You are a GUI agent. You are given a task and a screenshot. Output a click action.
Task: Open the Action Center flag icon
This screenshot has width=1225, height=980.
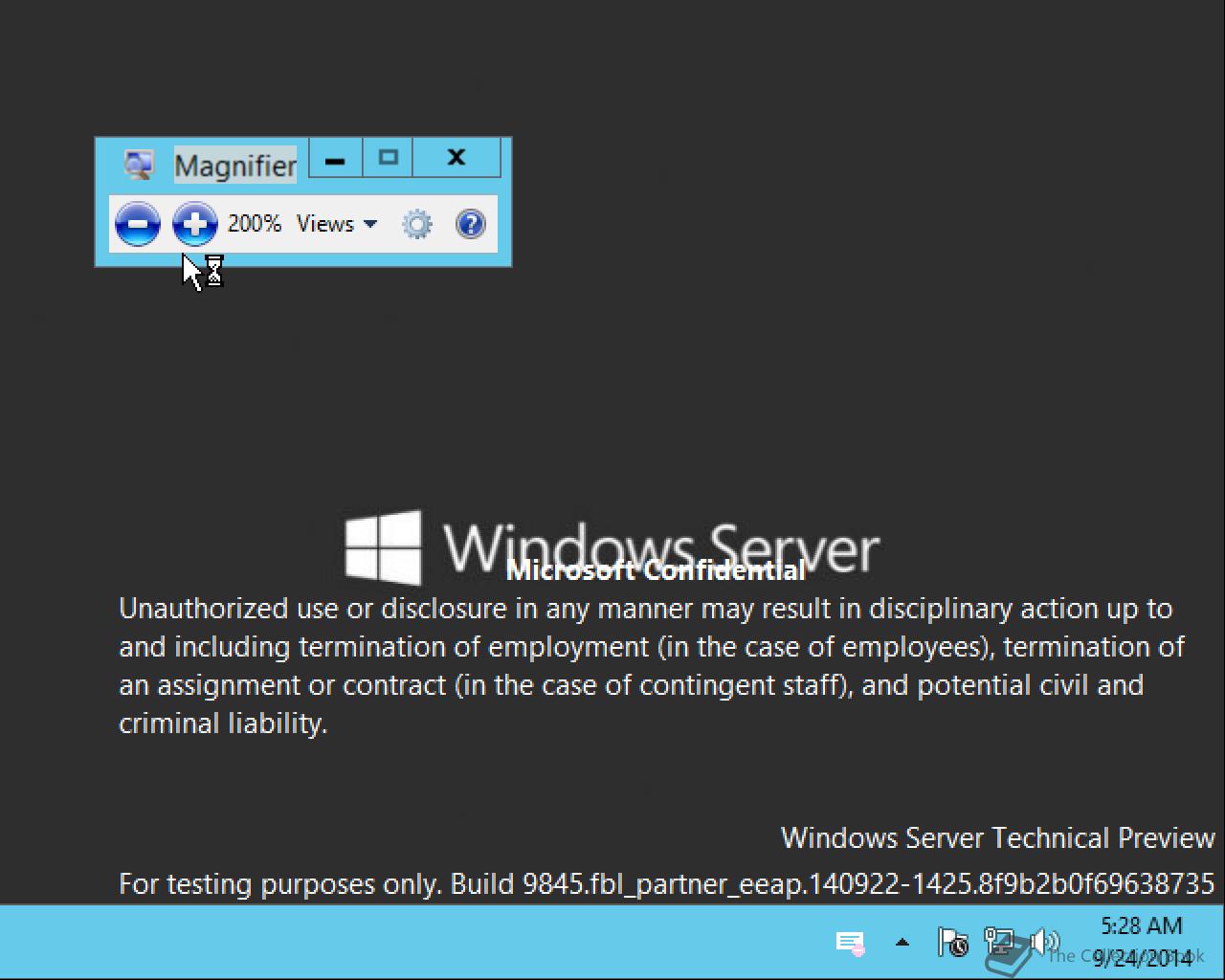point(952,943)
